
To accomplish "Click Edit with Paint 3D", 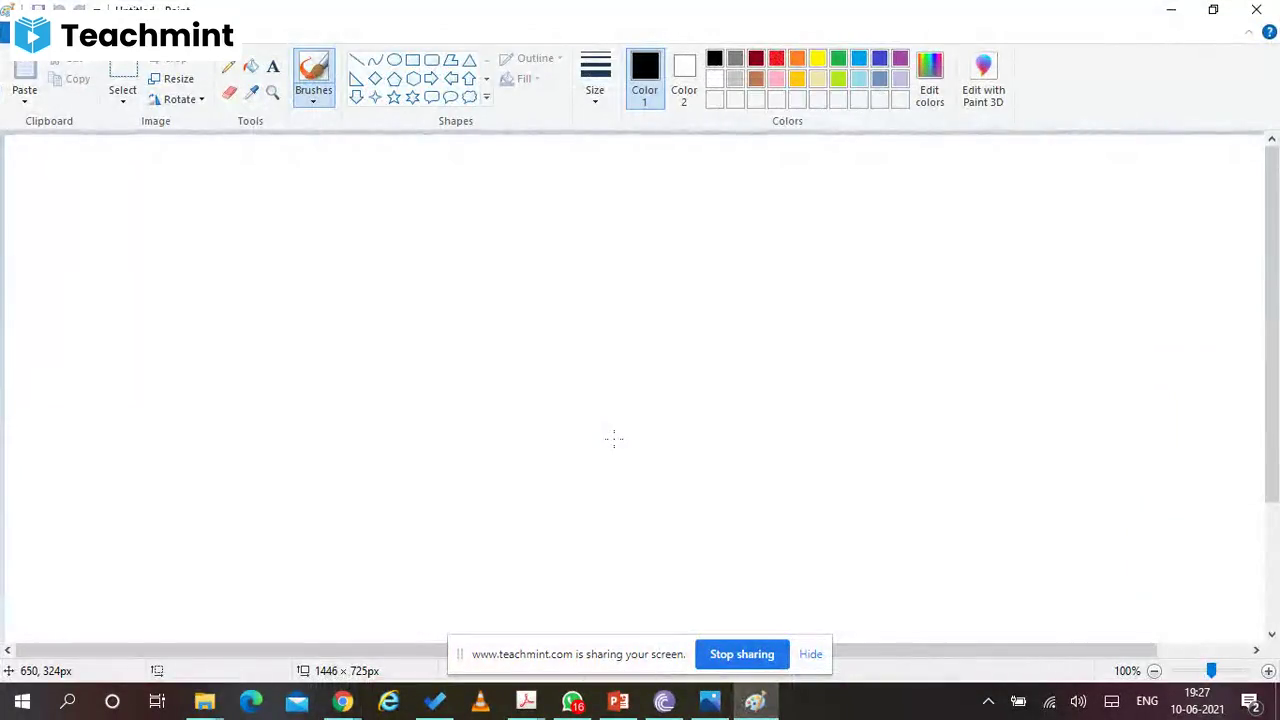I will pyautogui.click(x=984, y=79).
